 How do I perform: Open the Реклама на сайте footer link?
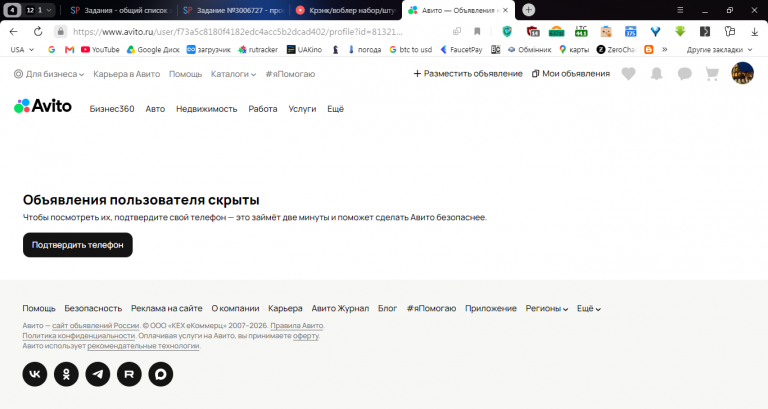[167, 308]
